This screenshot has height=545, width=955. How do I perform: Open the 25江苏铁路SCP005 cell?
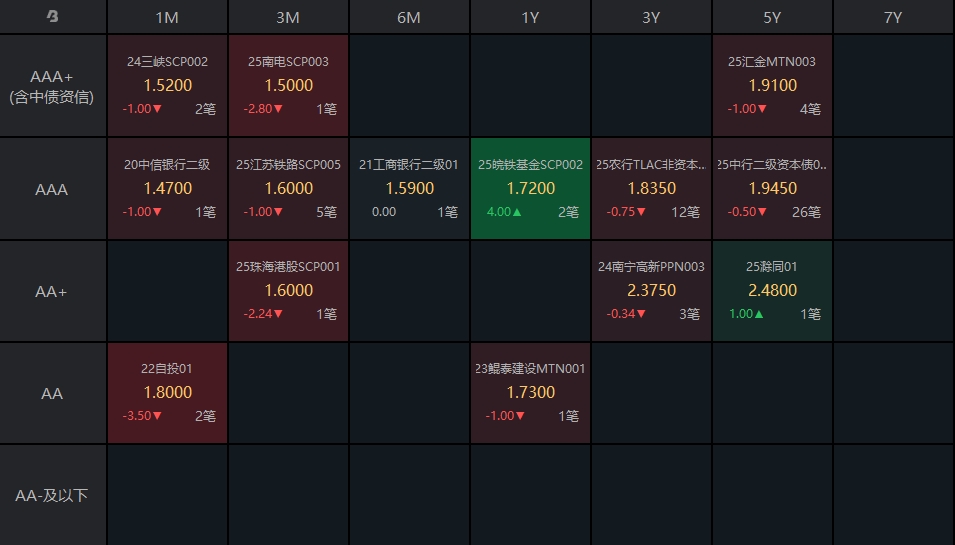(x=288, y=188)
